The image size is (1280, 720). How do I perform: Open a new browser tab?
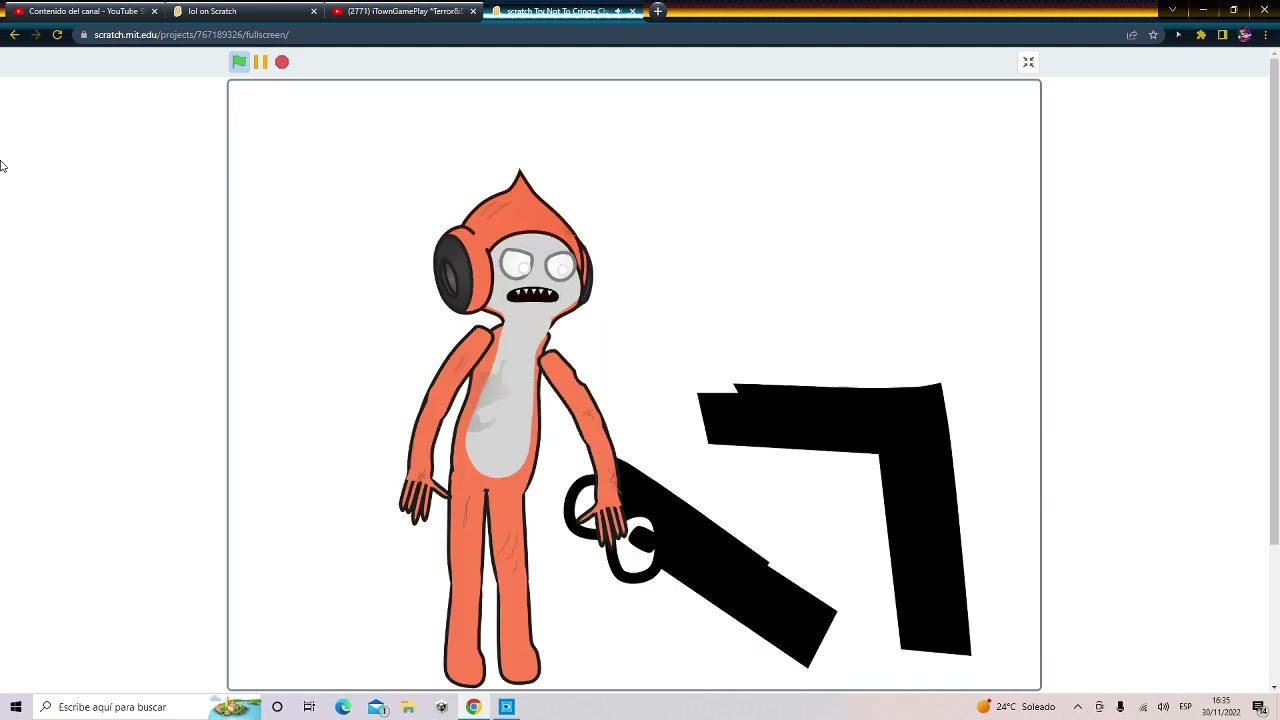[x=658, y=11]
